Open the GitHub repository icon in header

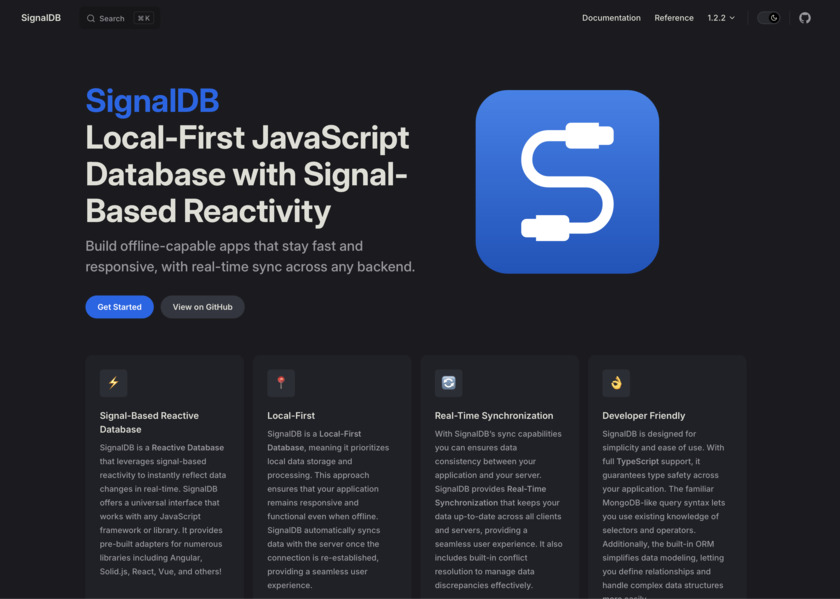click(x=805, y=18)
